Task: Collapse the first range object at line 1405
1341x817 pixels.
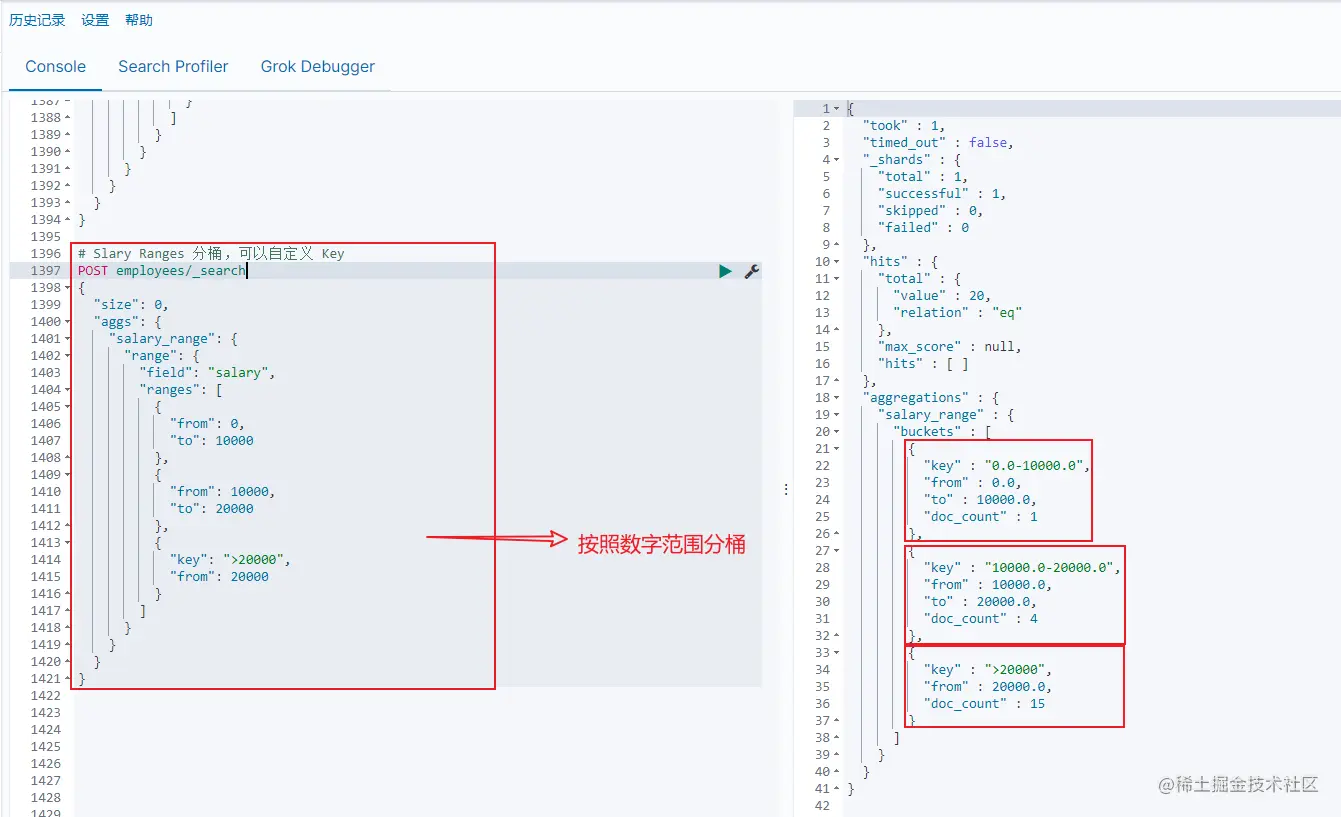Action: pyautogui.click(x=66, y=407)
